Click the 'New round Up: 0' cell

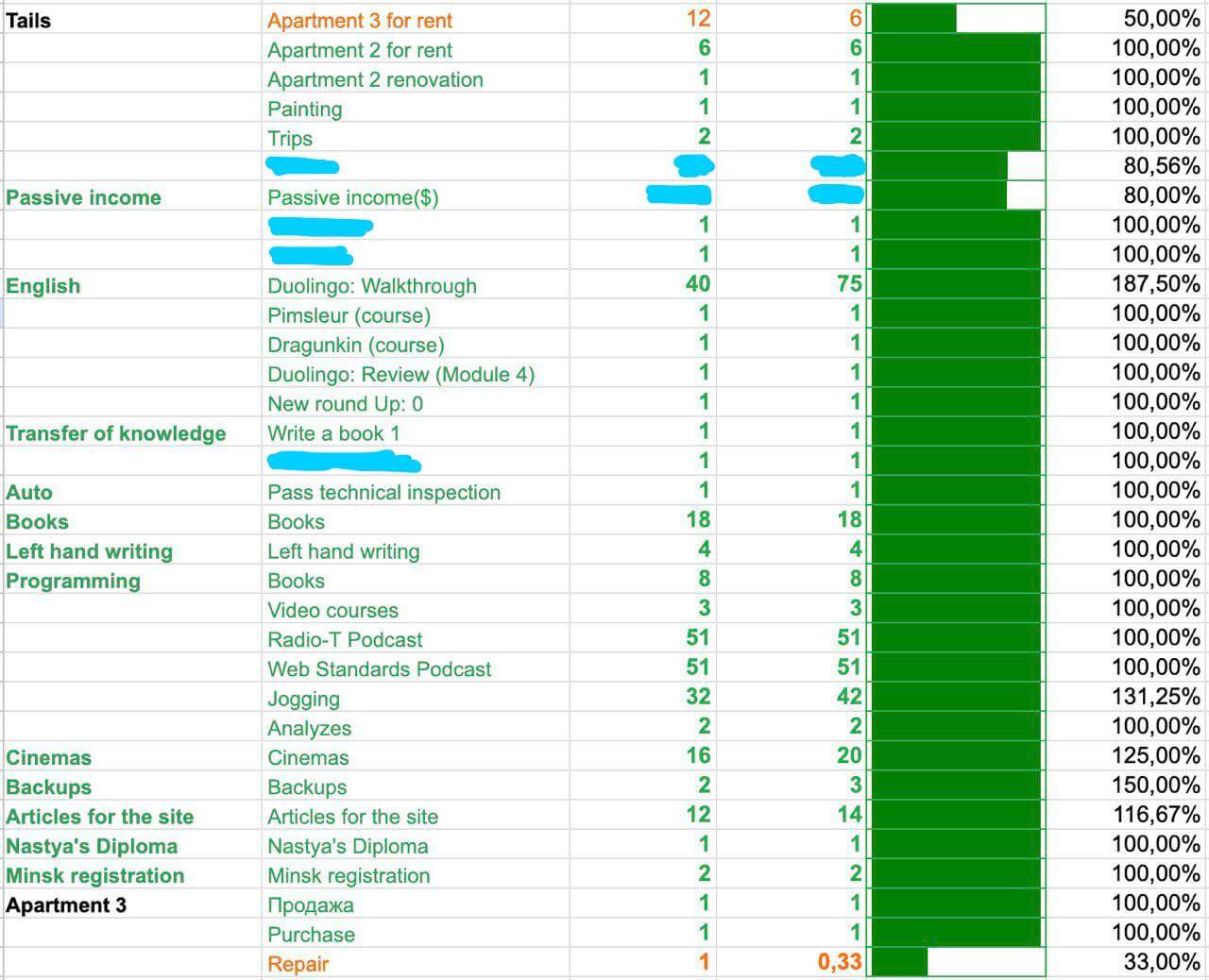[416, 403]
